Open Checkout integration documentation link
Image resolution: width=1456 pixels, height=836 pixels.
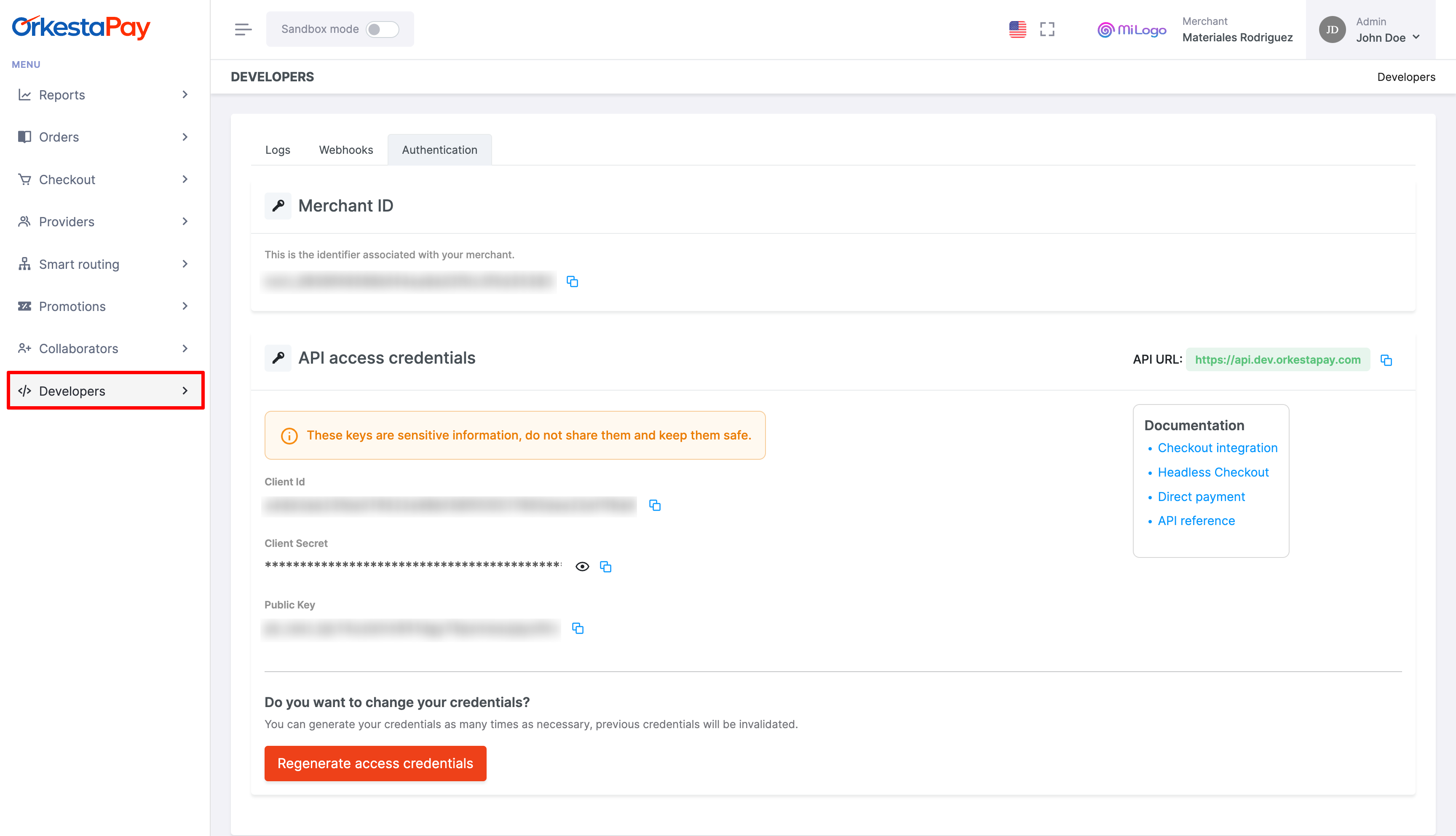[x=1217, y=448]
